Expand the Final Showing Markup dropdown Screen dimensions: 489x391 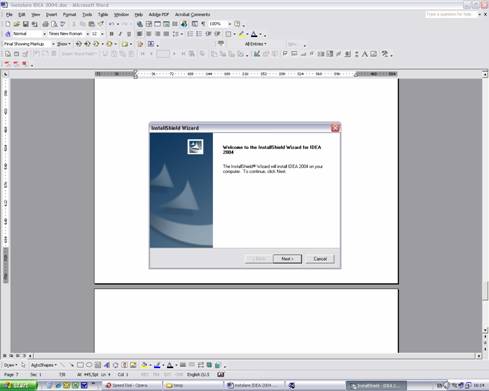tap(29, 44)
